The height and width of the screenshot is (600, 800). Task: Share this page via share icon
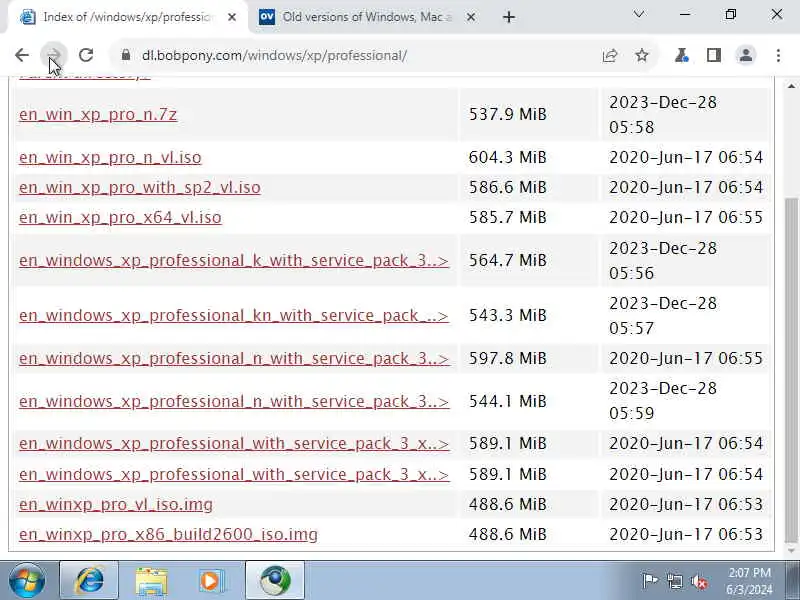pos(610,55)
